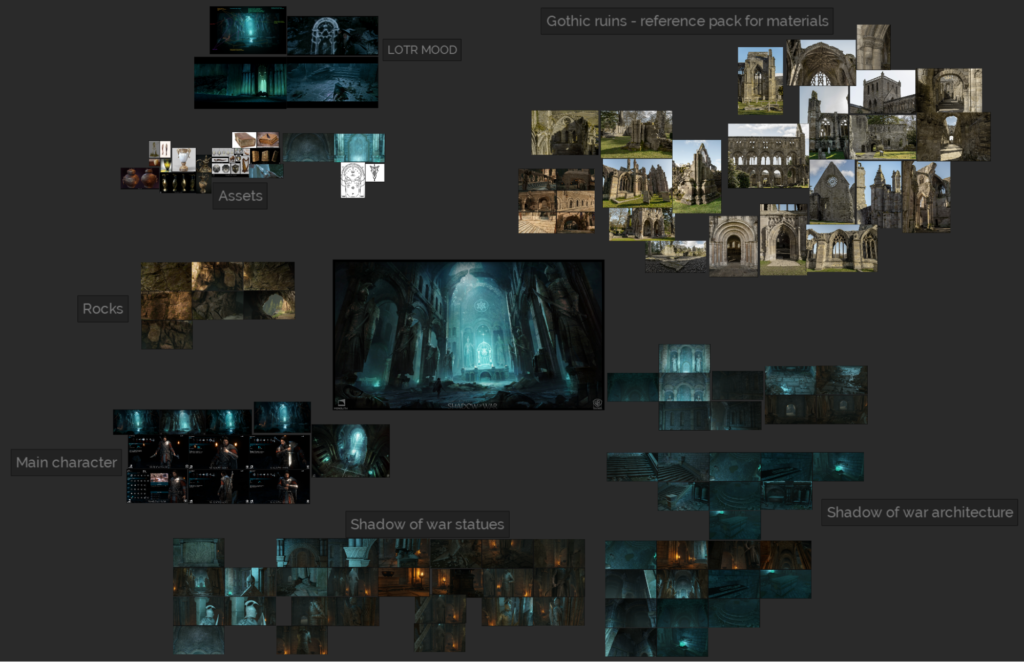Click the bright teal glowing image in Assets group

359,148
